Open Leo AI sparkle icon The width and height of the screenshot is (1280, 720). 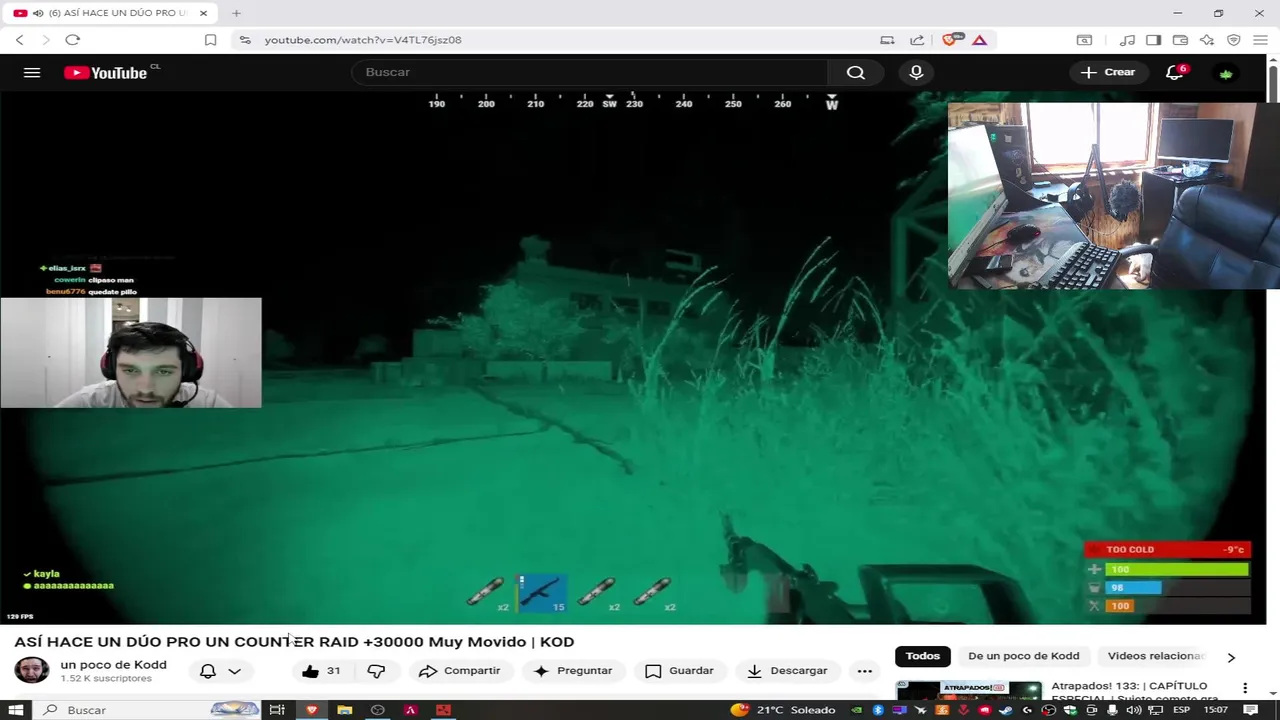coord(1207,40)
